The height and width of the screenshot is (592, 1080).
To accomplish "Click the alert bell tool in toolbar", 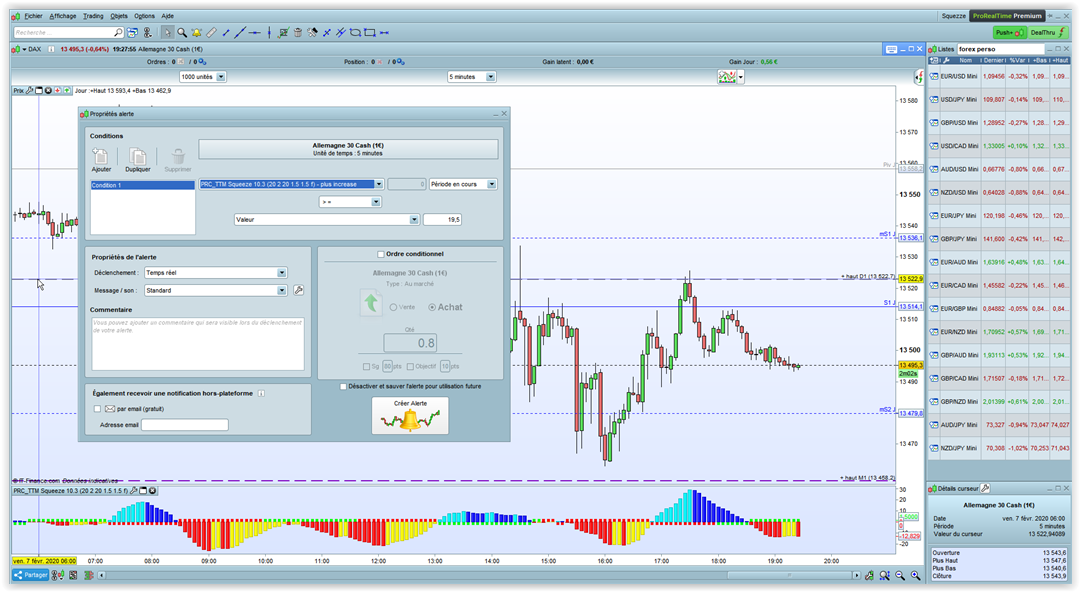I will pos(197,32).
